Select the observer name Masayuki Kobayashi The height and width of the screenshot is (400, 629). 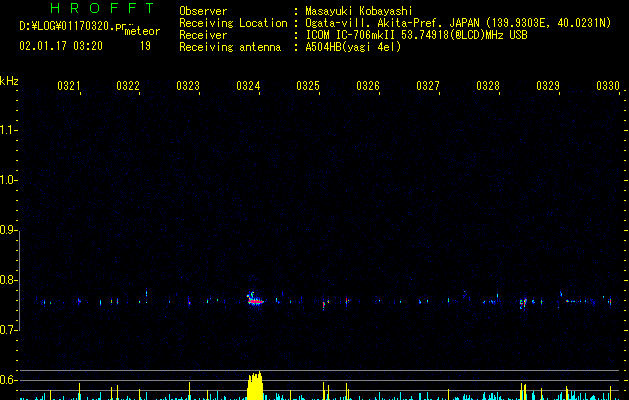359,11
